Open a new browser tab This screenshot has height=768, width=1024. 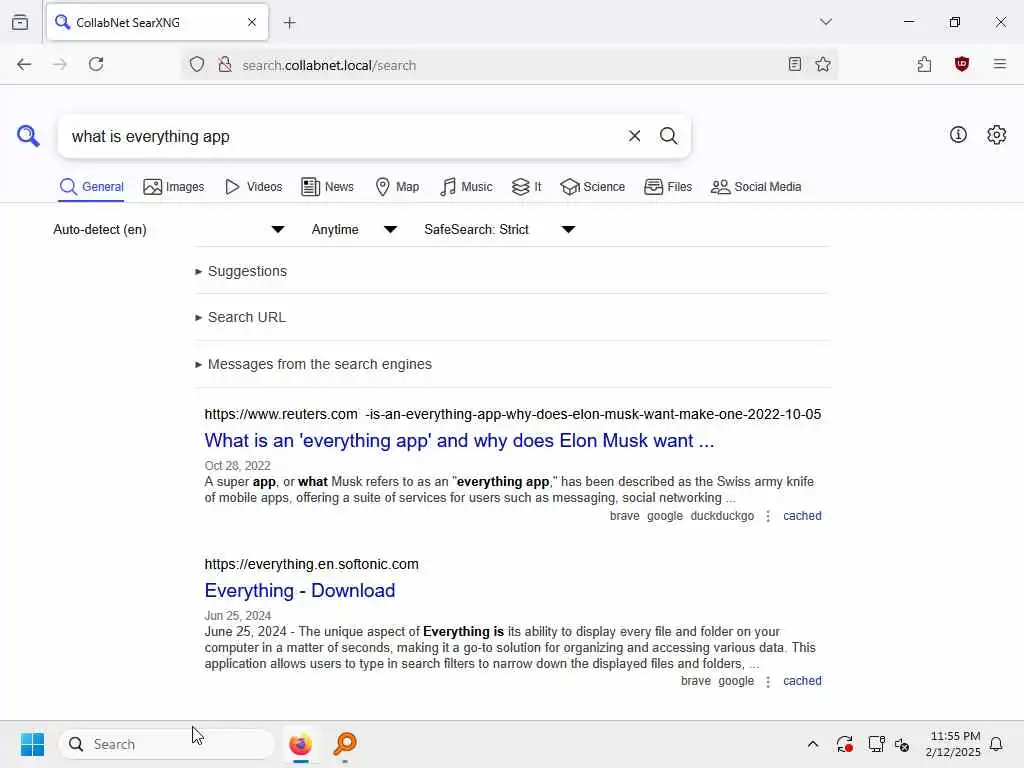pyautogui.click(x=289, y=23)
